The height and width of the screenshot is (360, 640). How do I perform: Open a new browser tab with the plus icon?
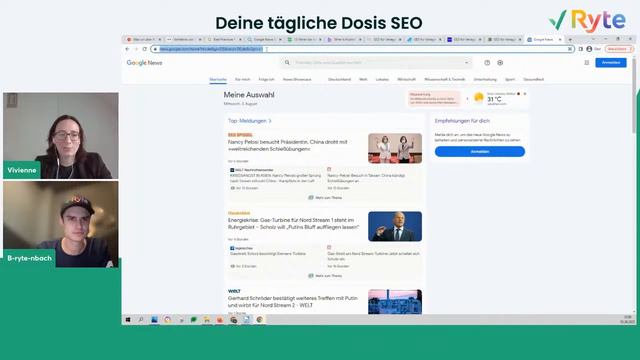[x=570, y=40]
